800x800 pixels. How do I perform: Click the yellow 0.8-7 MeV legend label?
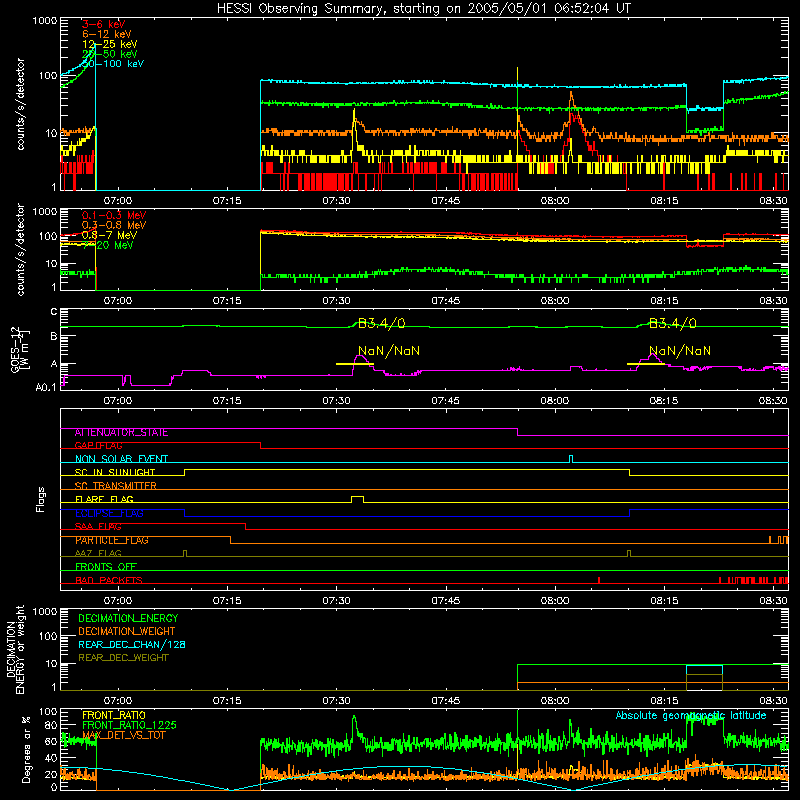pos(110,235)
